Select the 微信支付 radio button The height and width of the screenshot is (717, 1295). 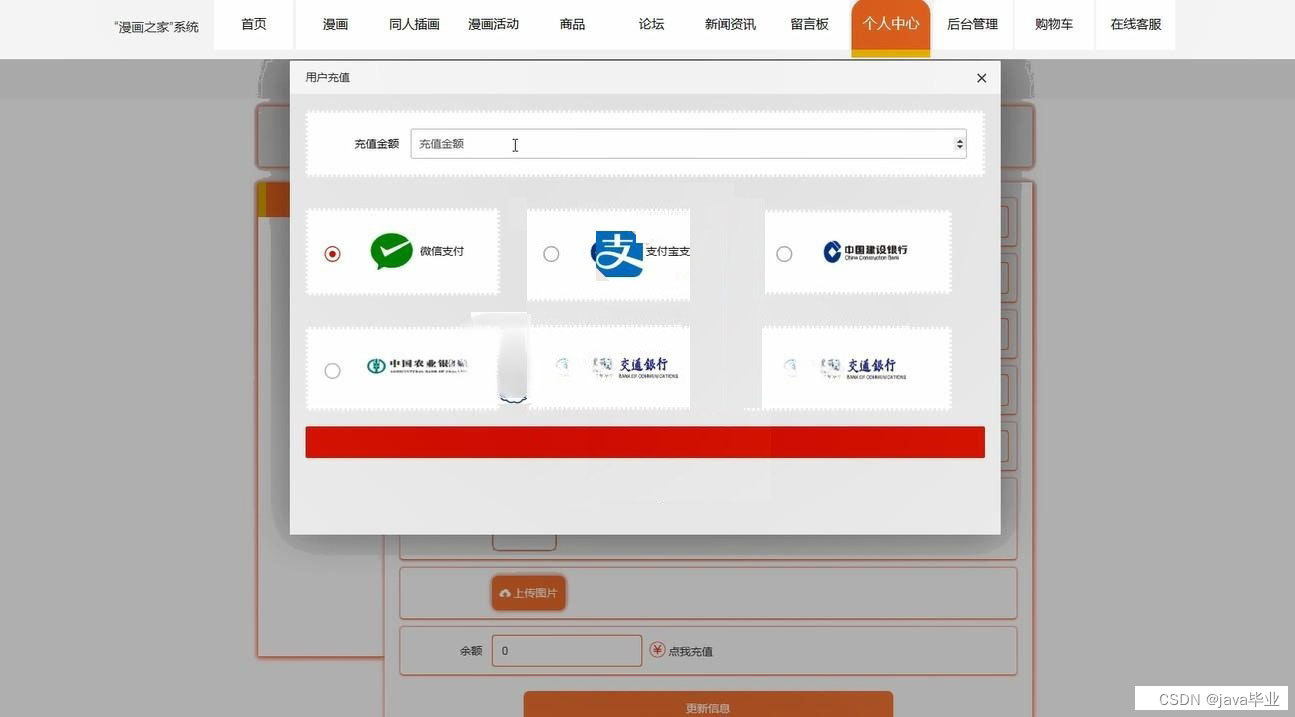[332, 254]
